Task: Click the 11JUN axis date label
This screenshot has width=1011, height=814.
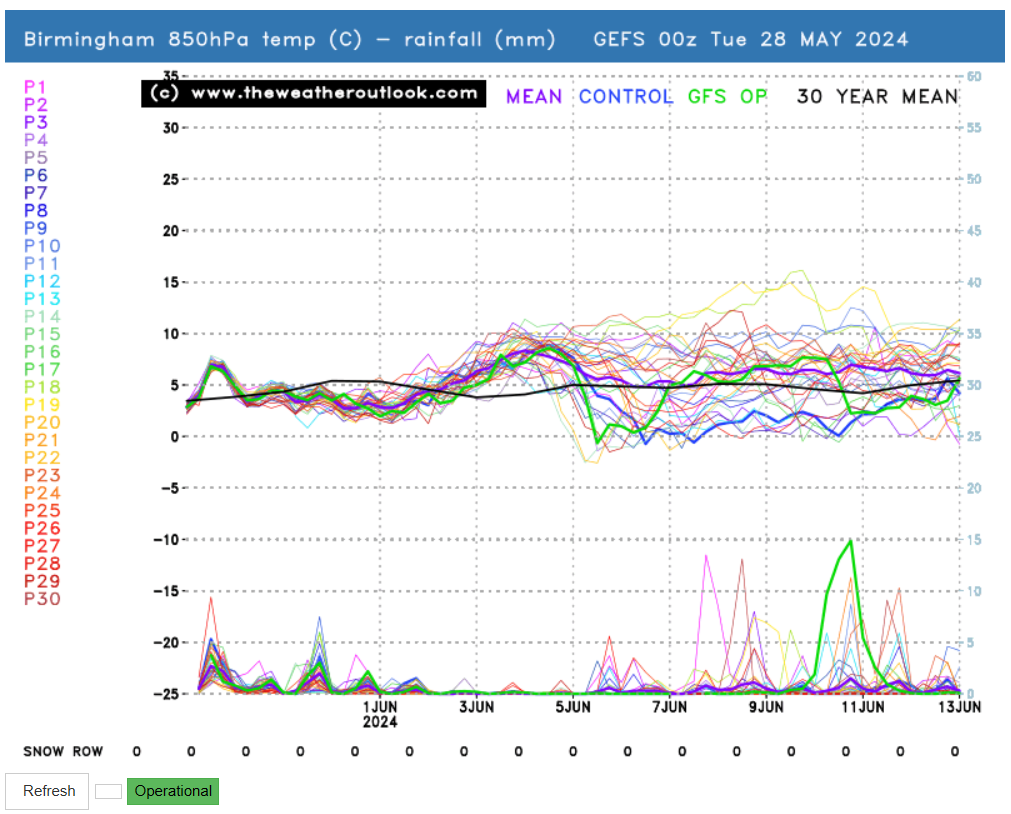Action: 863,707
